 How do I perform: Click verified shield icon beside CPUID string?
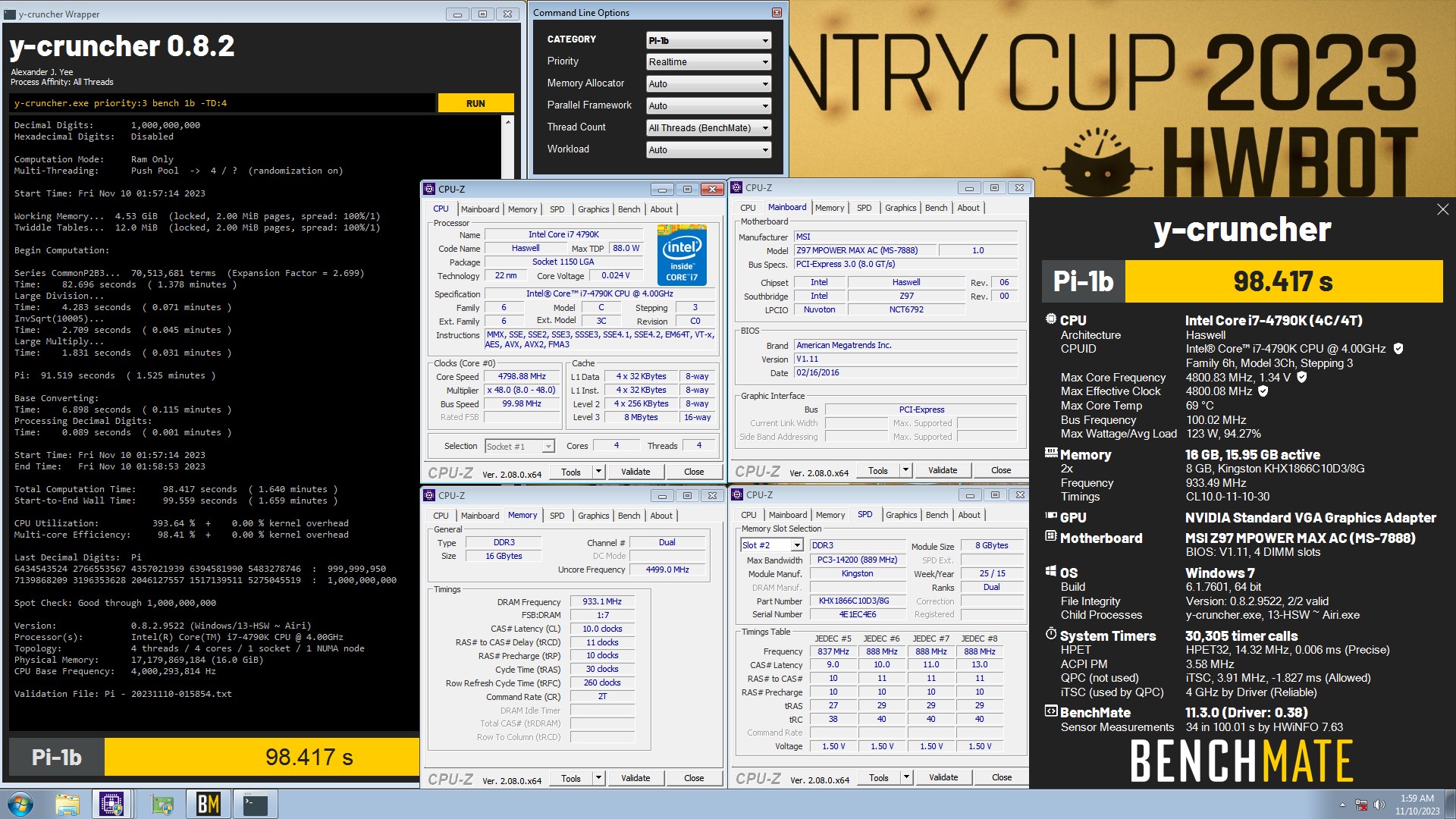(1398, 349)
